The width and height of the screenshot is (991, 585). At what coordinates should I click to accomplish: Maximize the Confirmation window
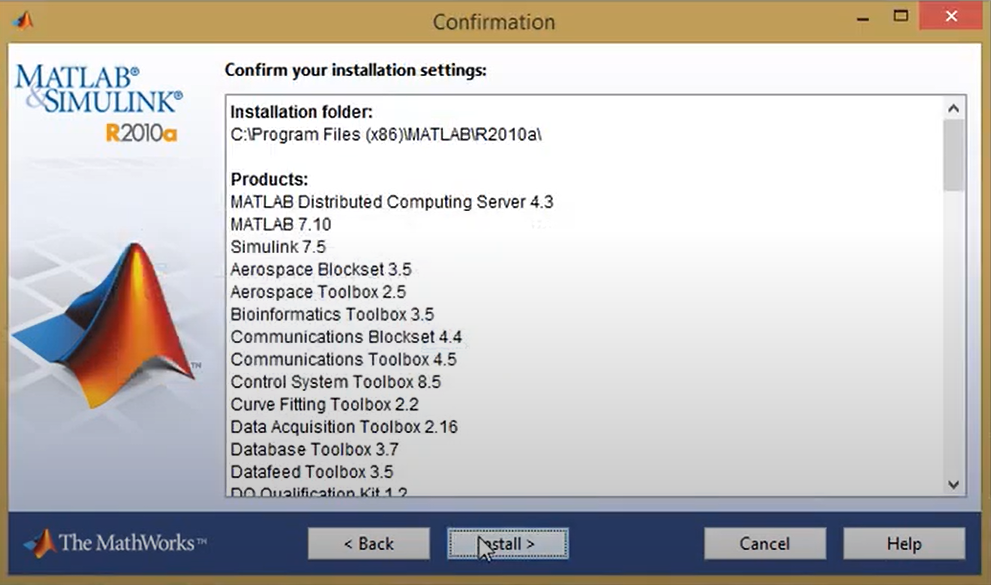pos(901,18)
